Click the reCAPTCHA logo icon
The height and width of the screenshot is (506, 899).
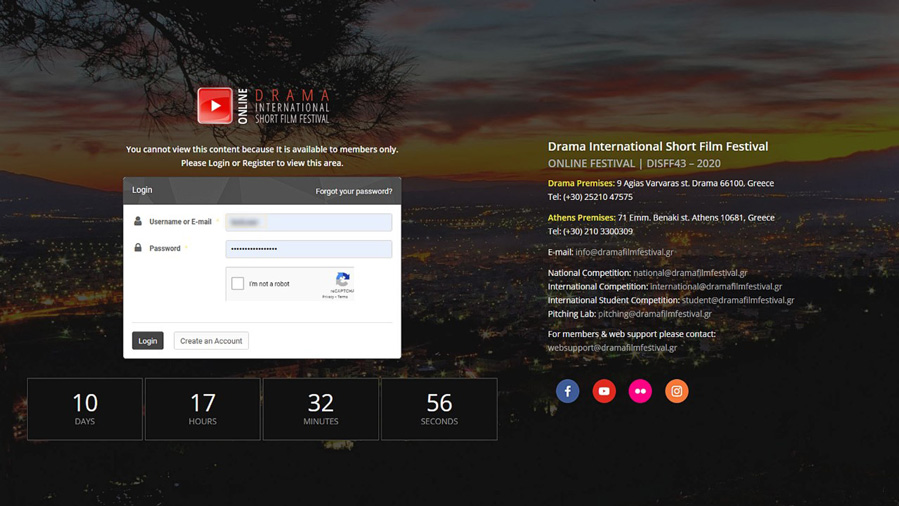342,280
